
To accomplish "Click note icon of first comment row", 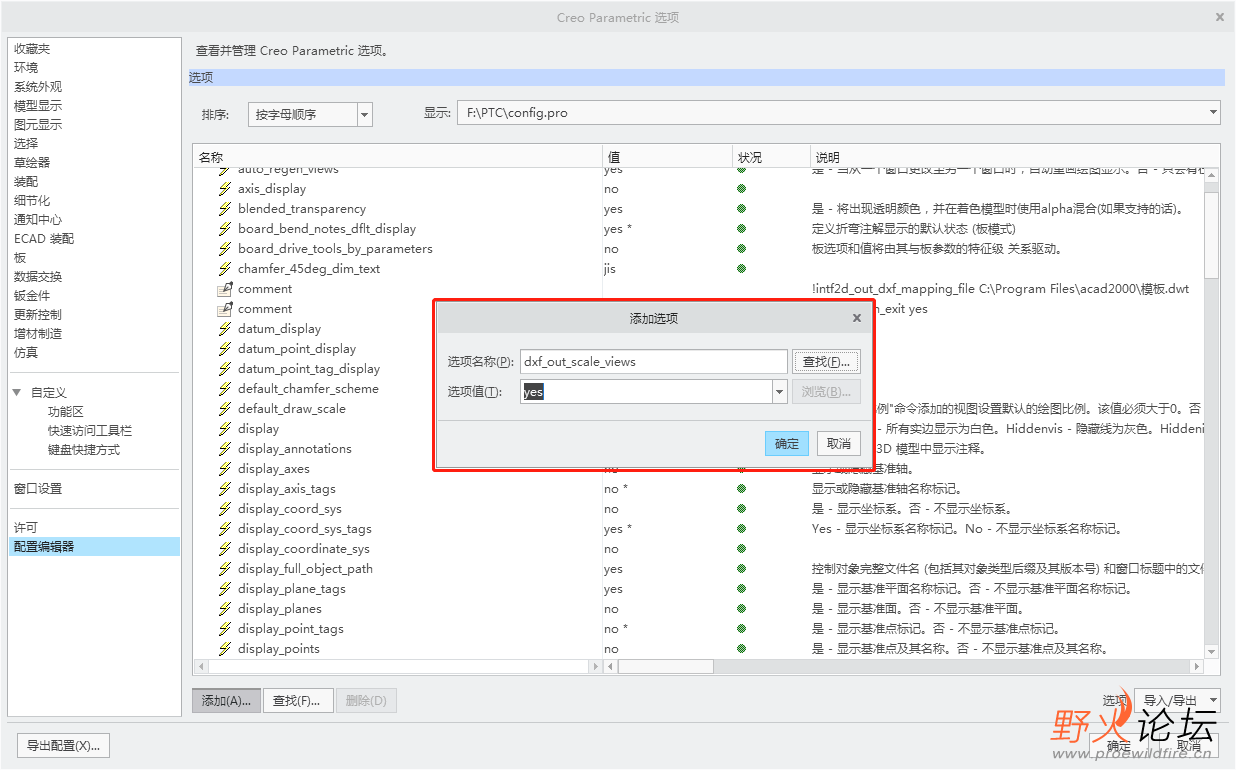I will (225, 289).
